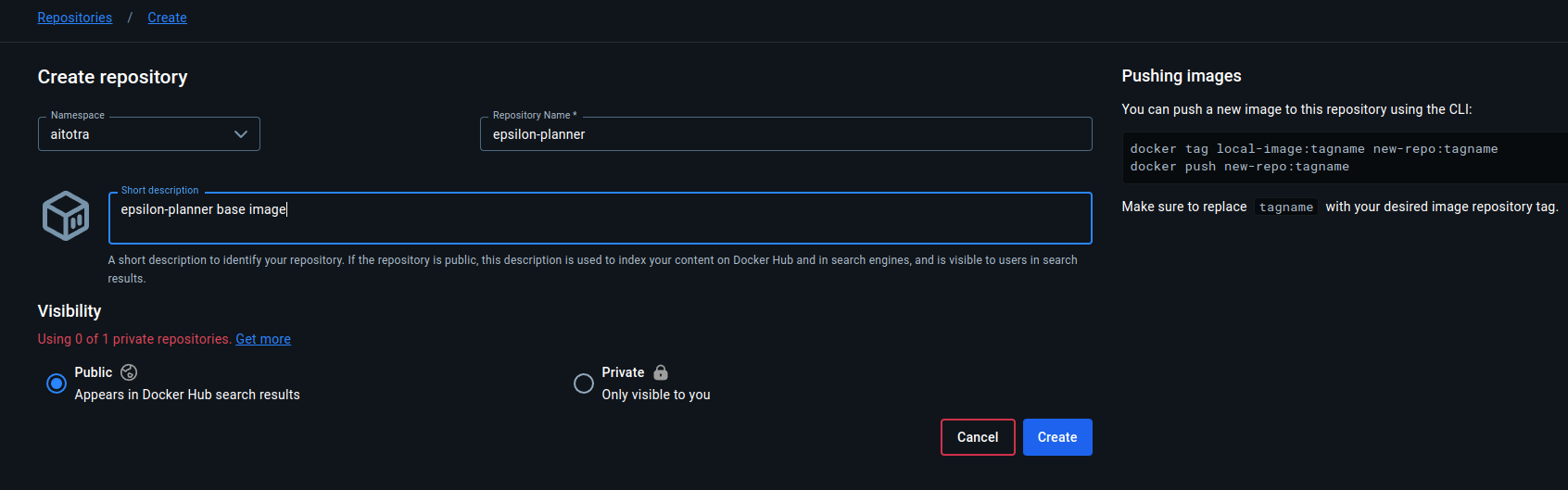The height and width of the screenshot is (490, 1568).
Task: Open the Create breadcrumb link
Action: (167, 18)
